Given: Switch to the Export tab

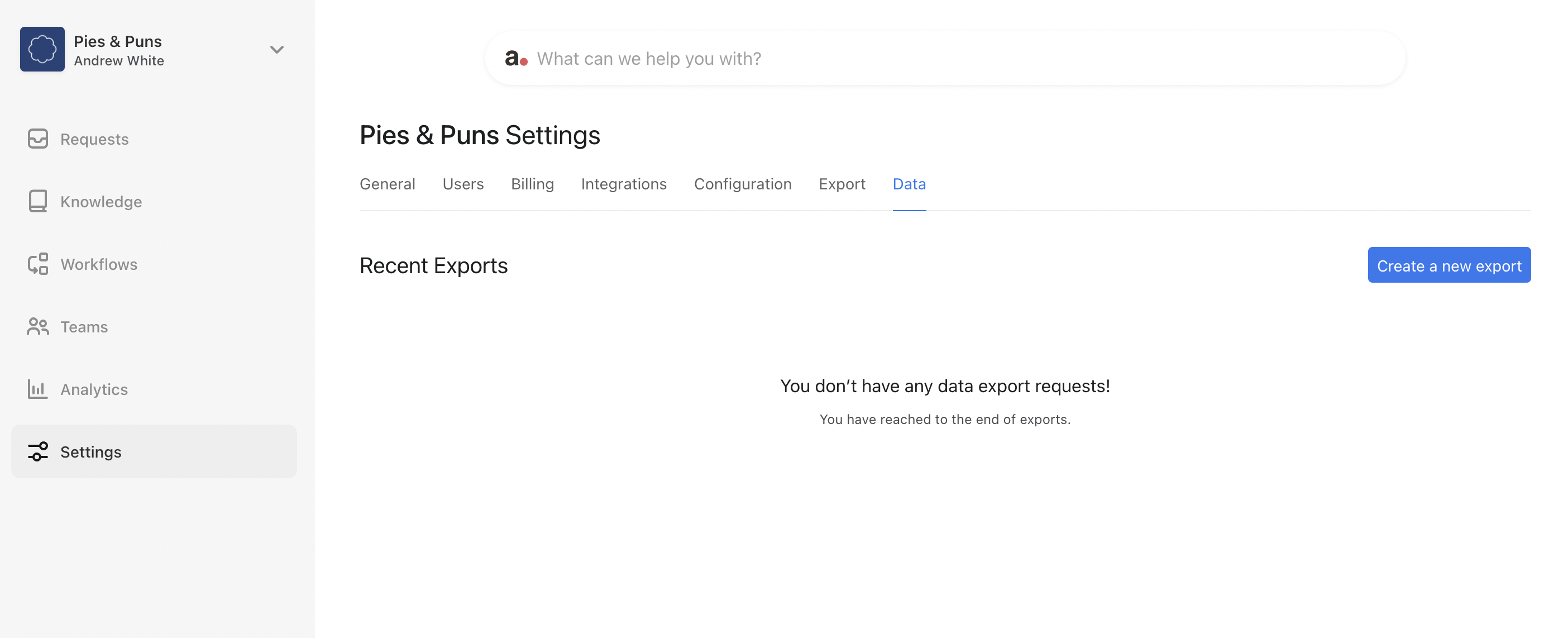Looking at the screenshot, I should 842,184.
